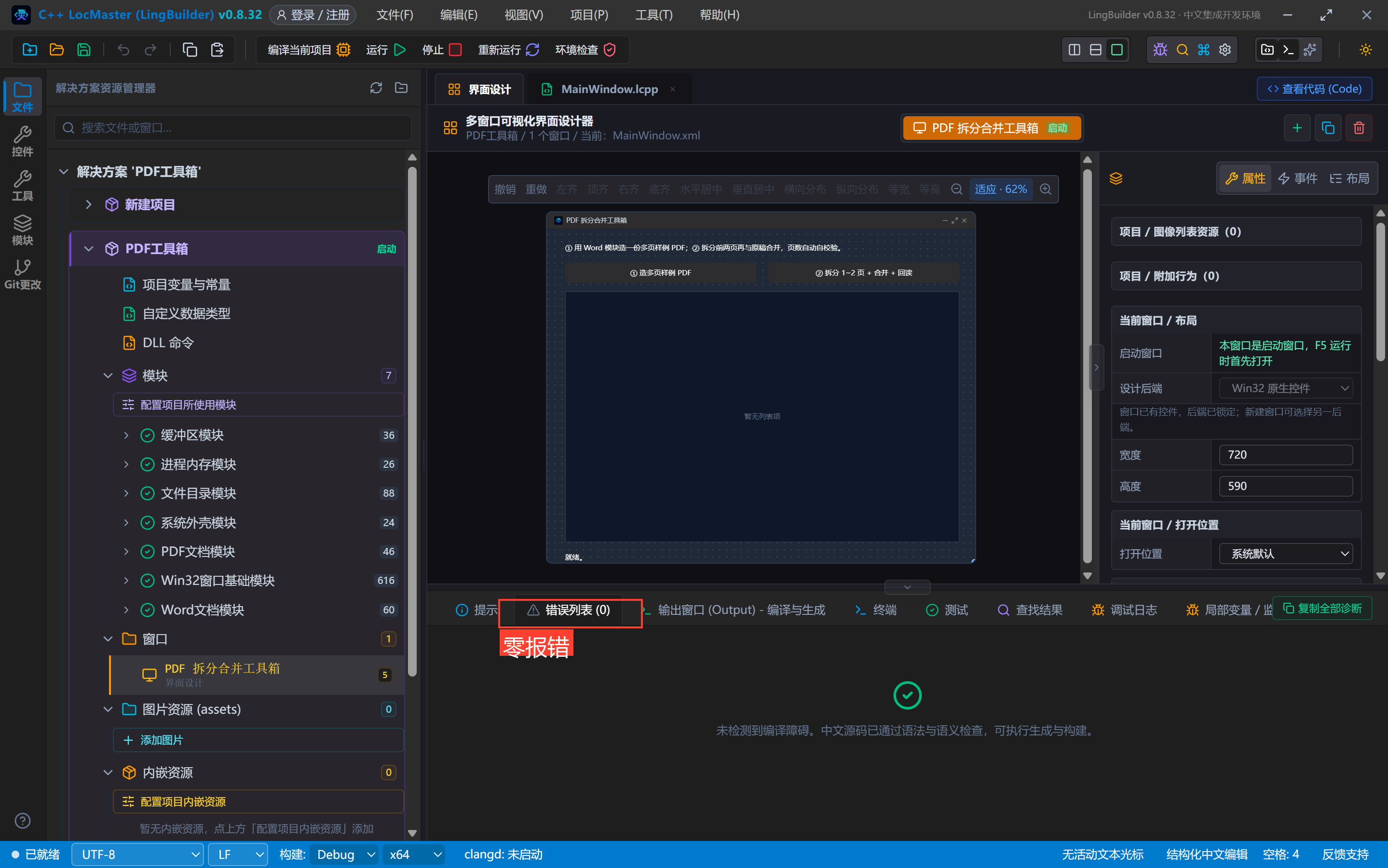This screenshot has width=1388, height=868.
Task: Click the undo arrow icon
Action: click(x=123, y=50)
